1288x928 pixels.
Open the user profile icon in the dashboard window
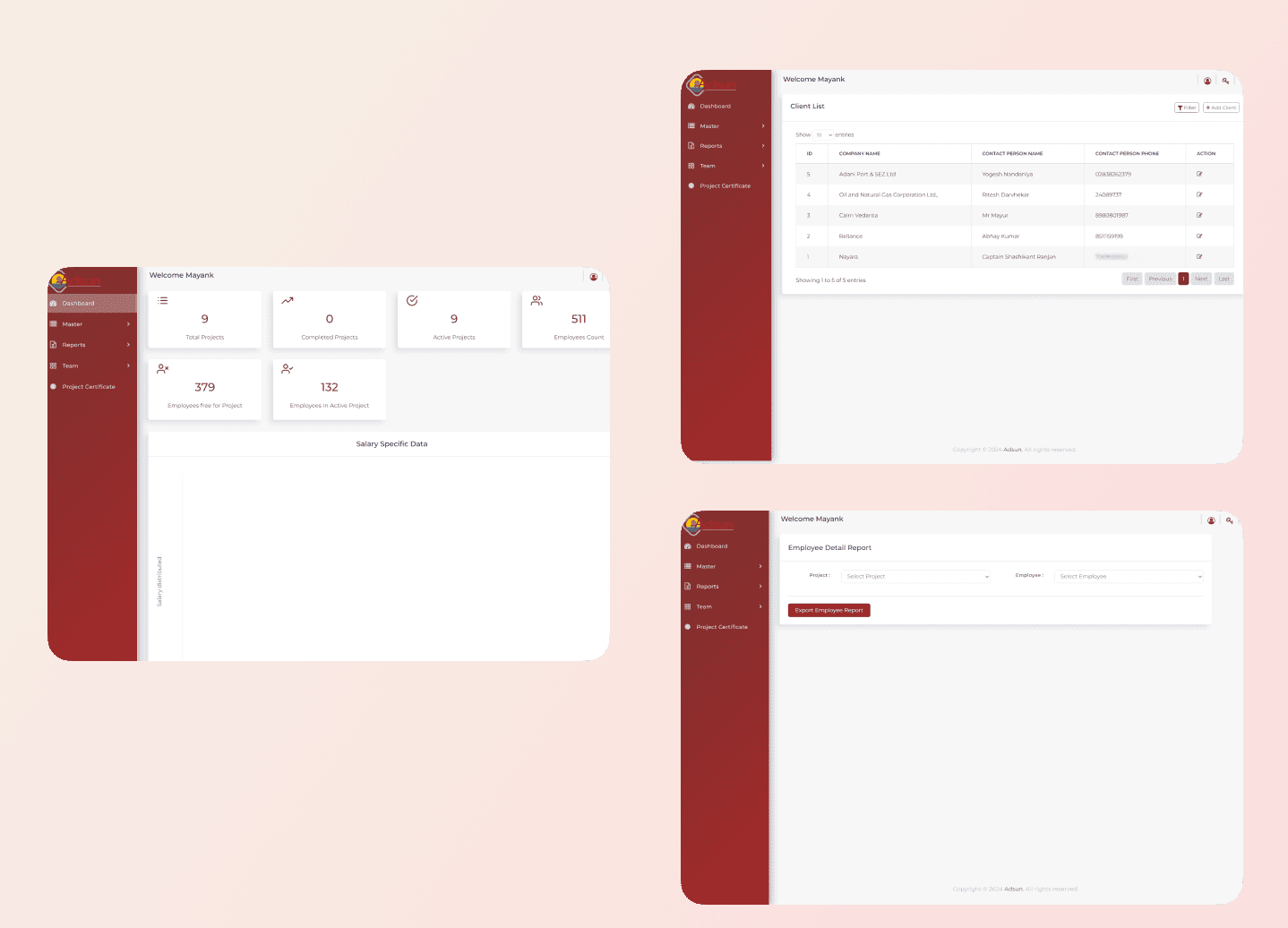point(594,277)
